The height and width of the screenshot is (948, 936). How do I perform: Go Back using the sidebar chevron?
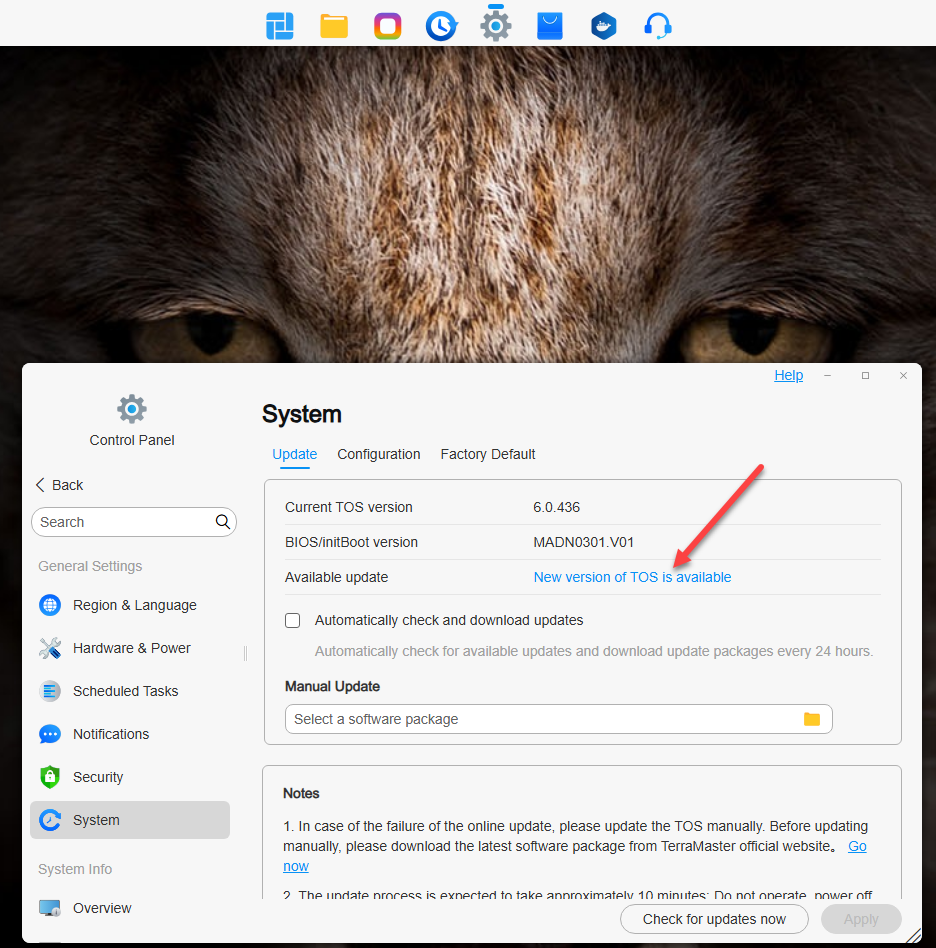click(41, 485)
